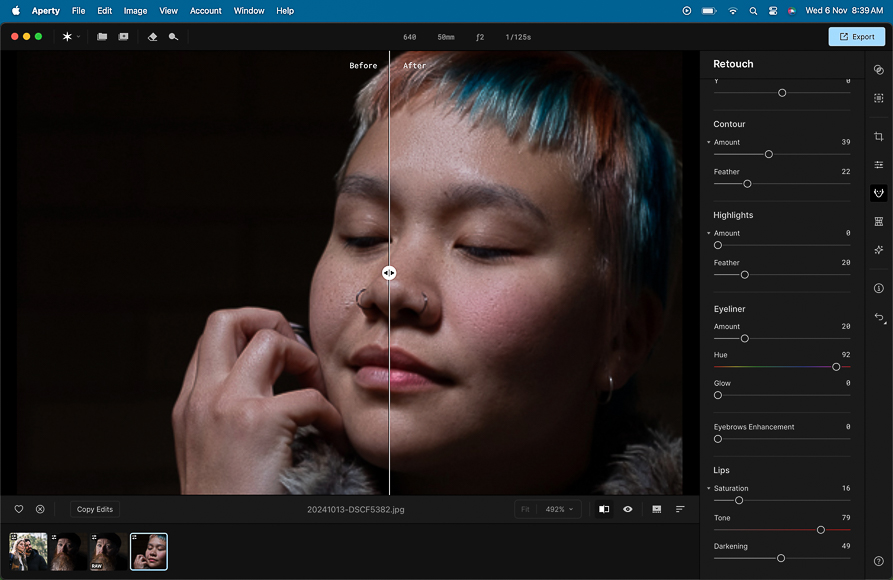Open the Edit menu

(104, 11)
